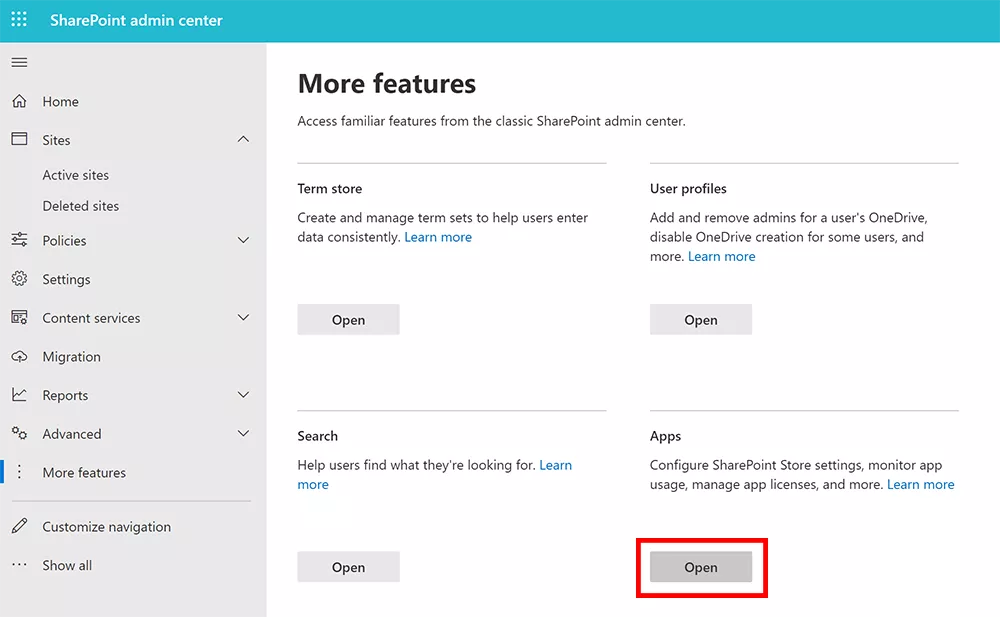Click the Advanced gears icon
1000x617 pixels.
pyautogui.click(x=19, y=433)
